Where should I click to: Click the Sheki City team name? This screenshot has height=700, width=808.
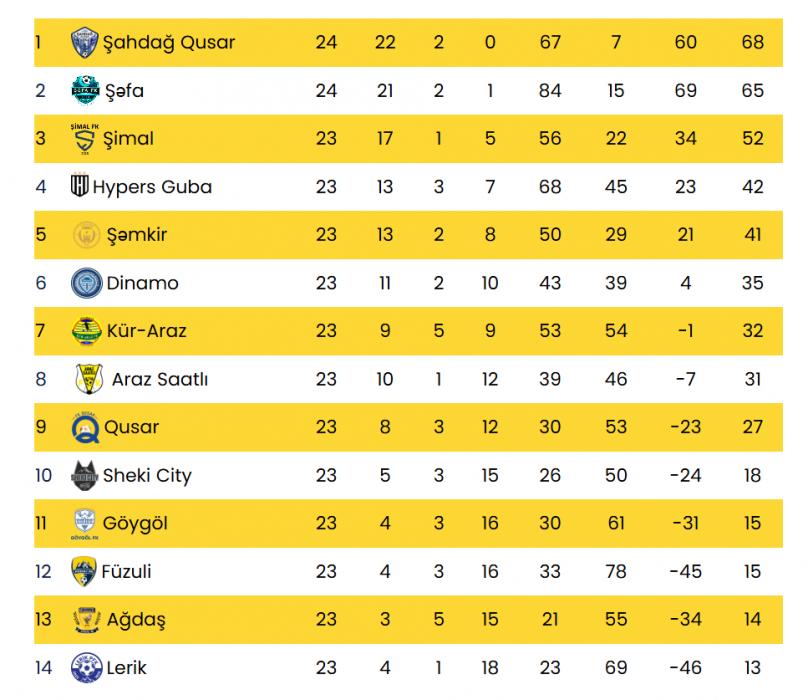(147, 476)
